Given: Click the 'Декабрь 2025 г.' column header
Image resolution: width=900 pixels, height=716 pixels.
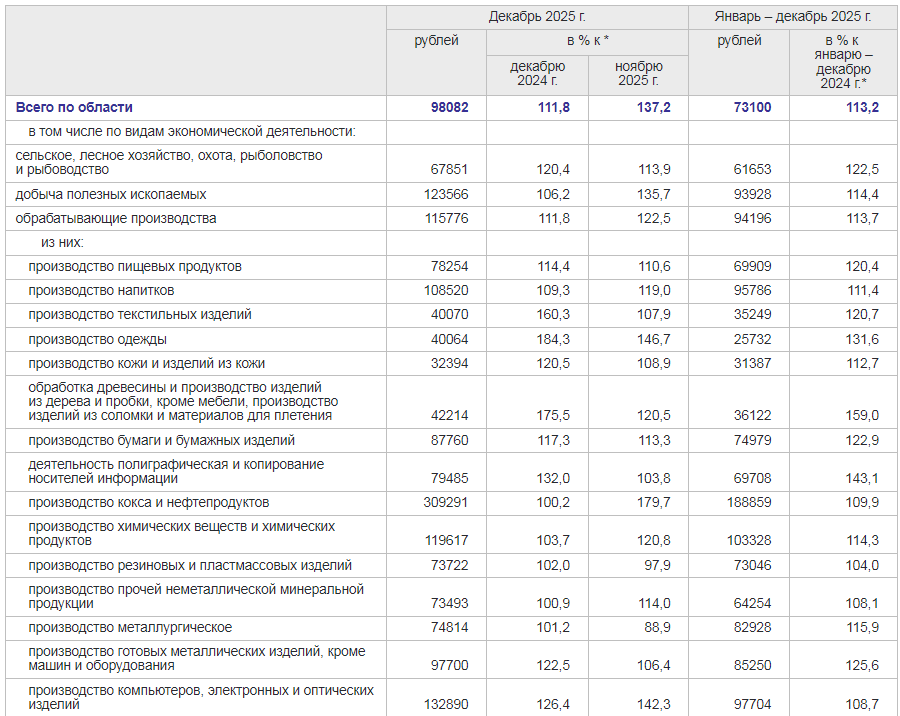Looking at the screenshot, I should (x=537, y=17).
